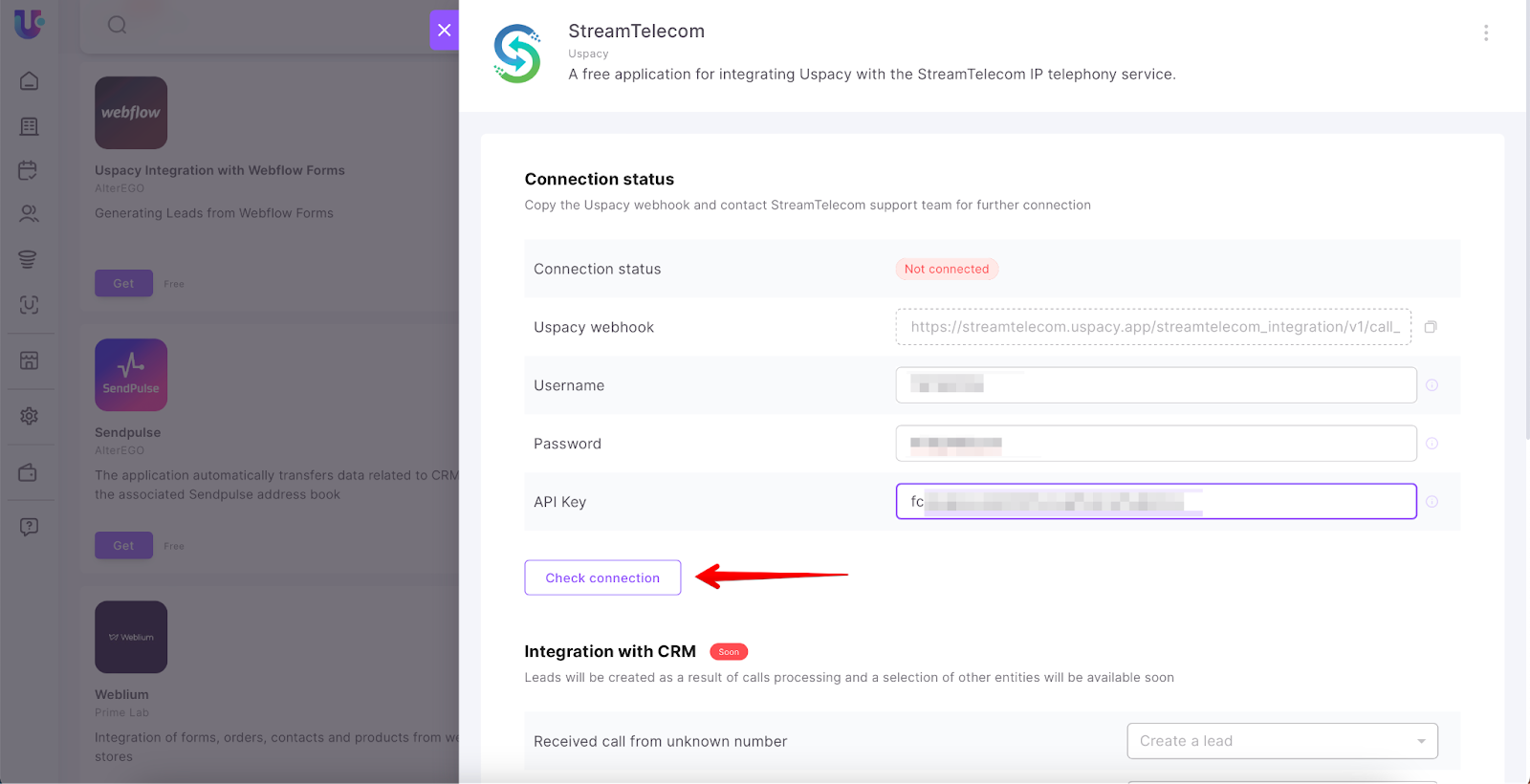1530x784 pixels.
Task: Open settings gear in sidebar
Action: (29, 416)
